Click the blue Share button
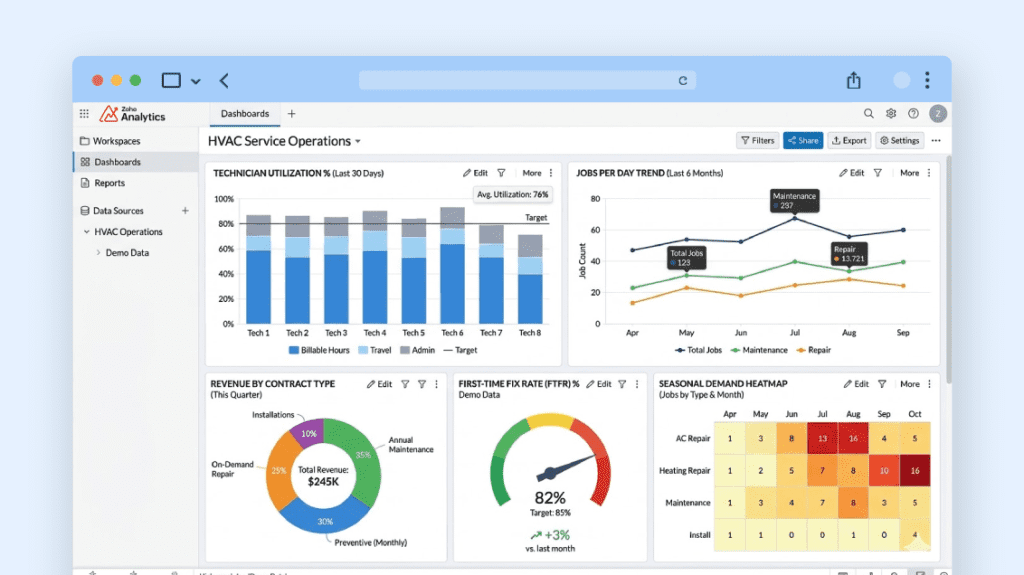This screenshot has height=575, width=1024. tap(802, 141)
